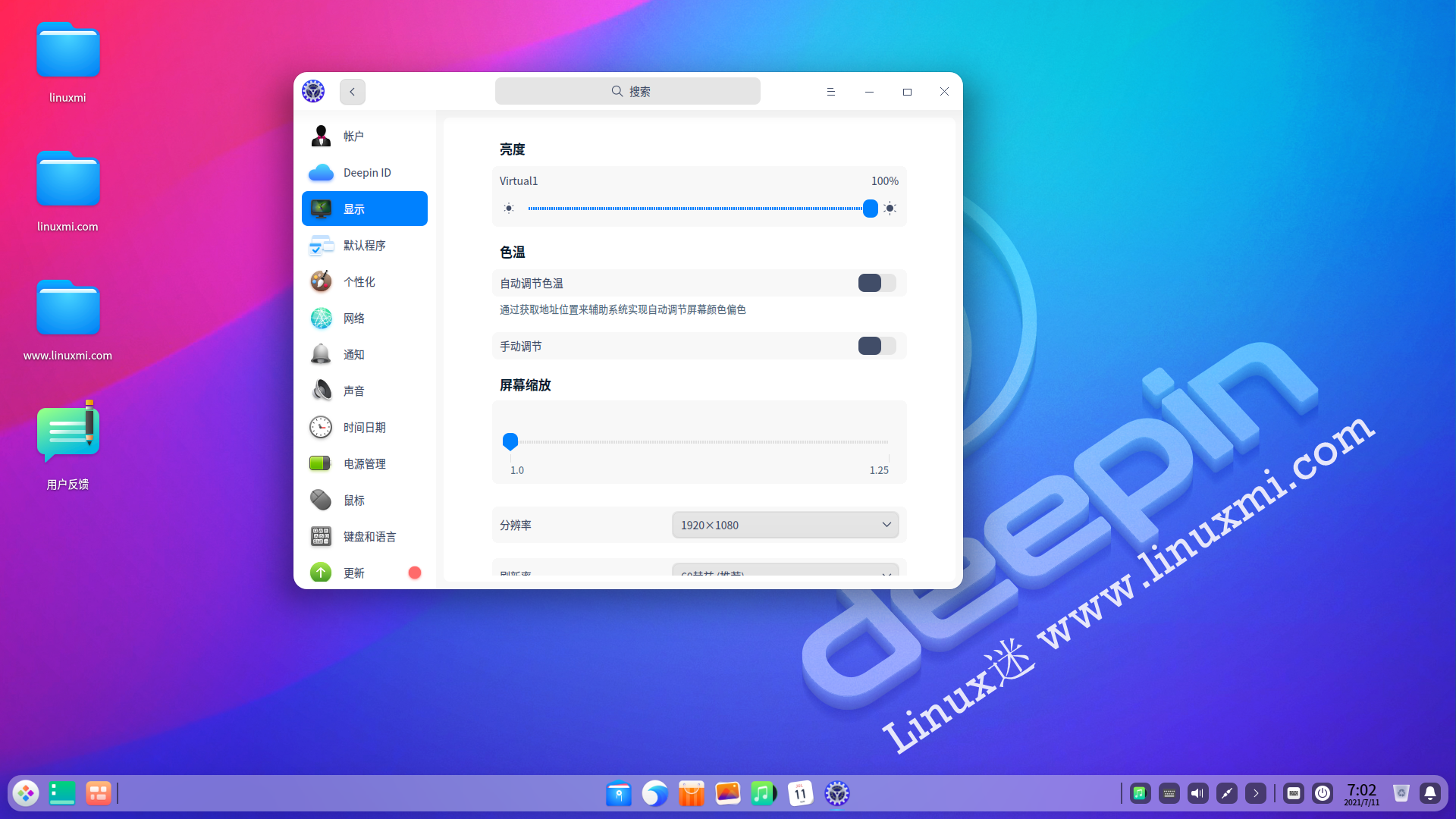Click the Virtual1 brightness slider handle
This screenshot has height=819, width=1456.
[x=871, y=209]
